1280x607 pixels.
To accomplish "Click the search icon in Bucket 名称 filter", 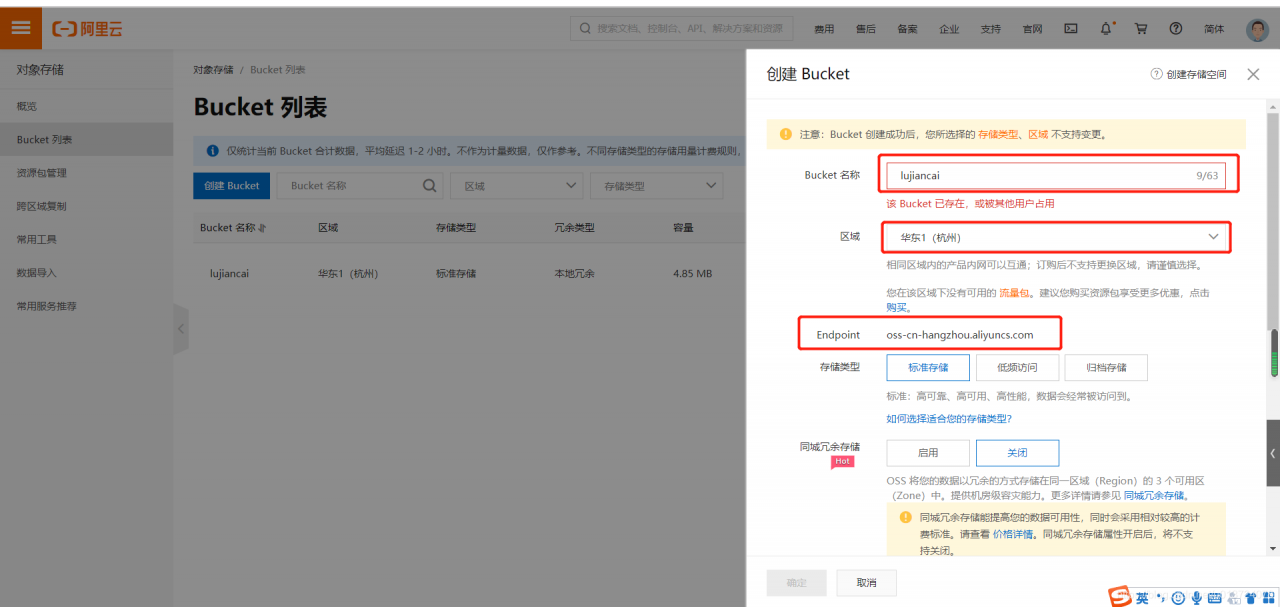I will point(430,185).
